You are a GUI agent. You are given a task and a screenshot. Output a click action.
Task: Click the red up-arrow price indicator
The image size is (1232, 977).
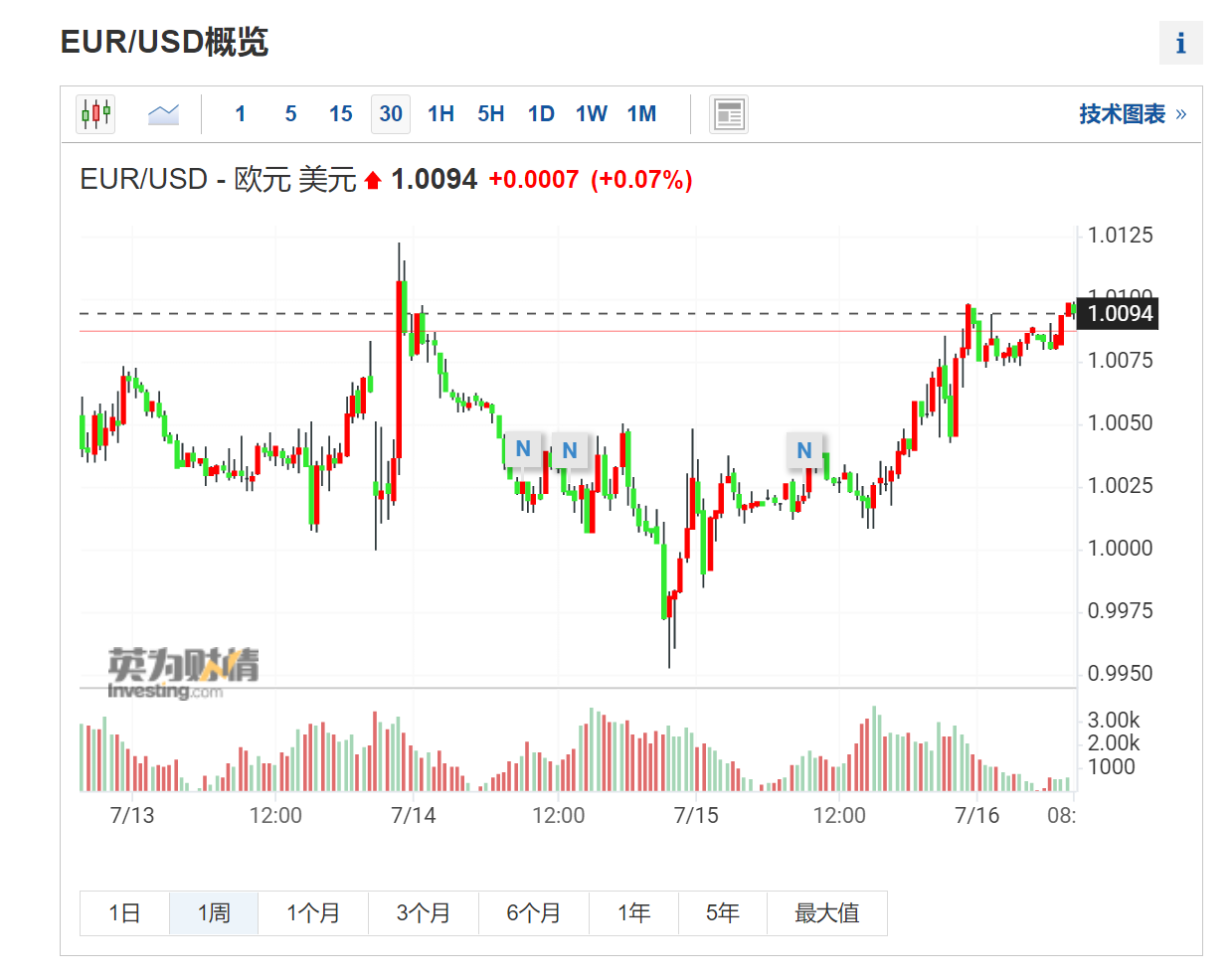point(373,180)
